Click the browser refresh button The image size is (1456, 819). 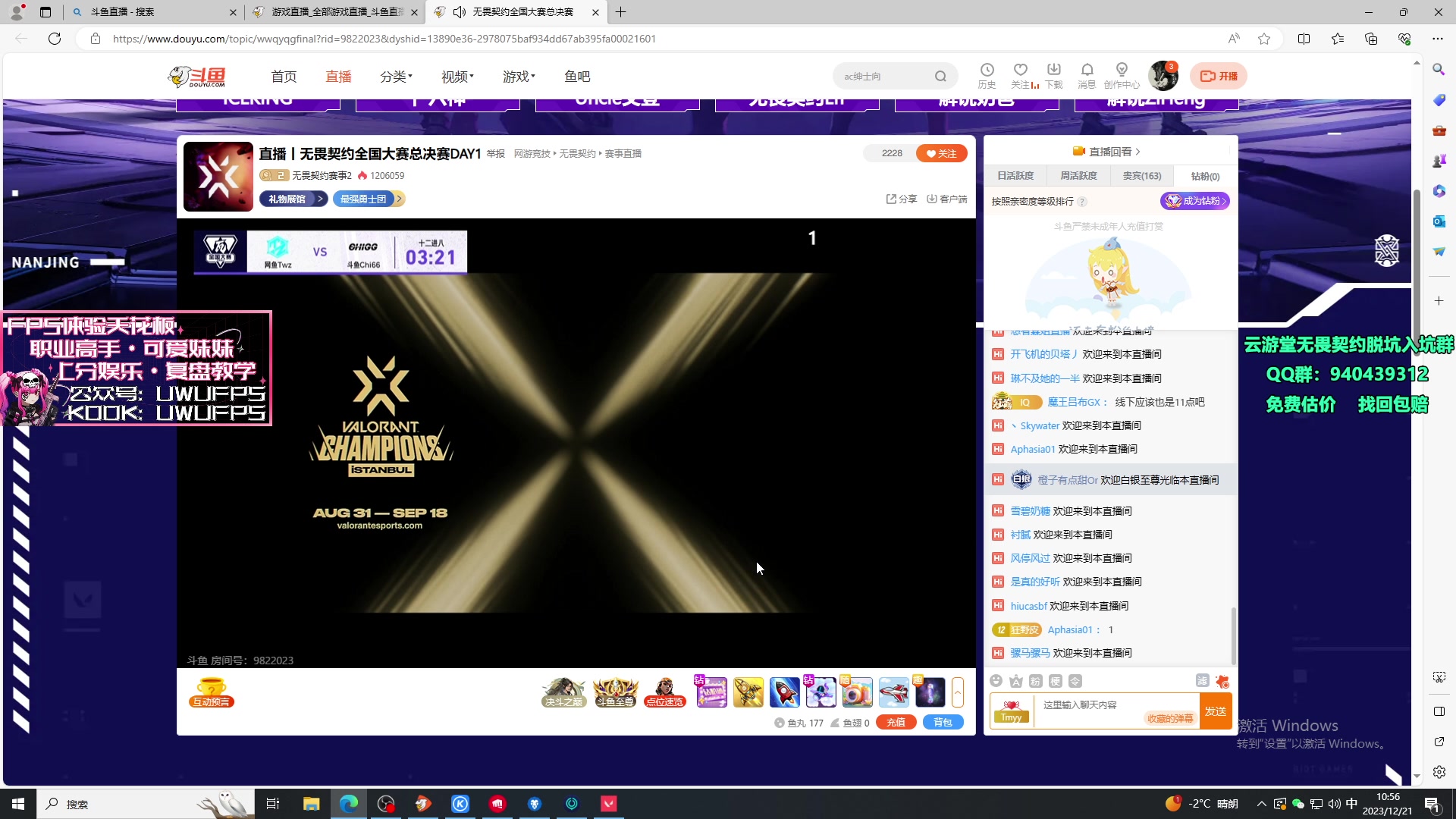click(55, 39)
